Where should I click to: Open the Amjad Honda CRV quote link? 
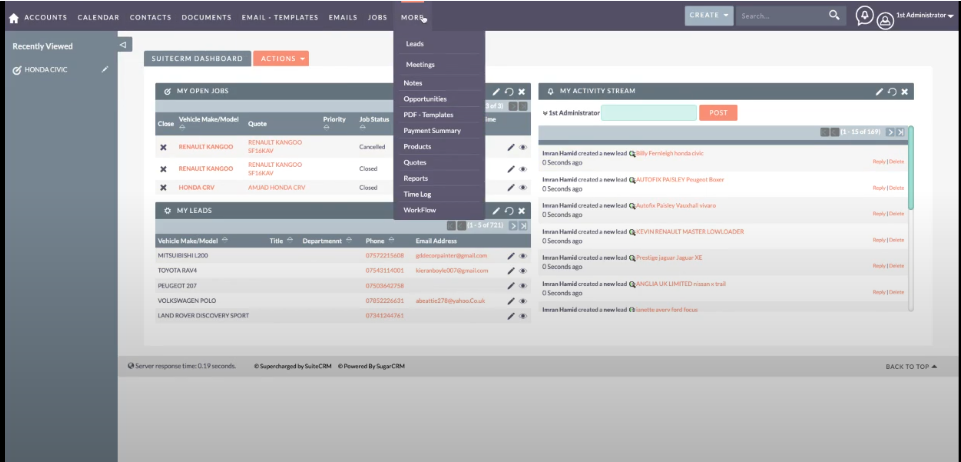tap(276, 187)
